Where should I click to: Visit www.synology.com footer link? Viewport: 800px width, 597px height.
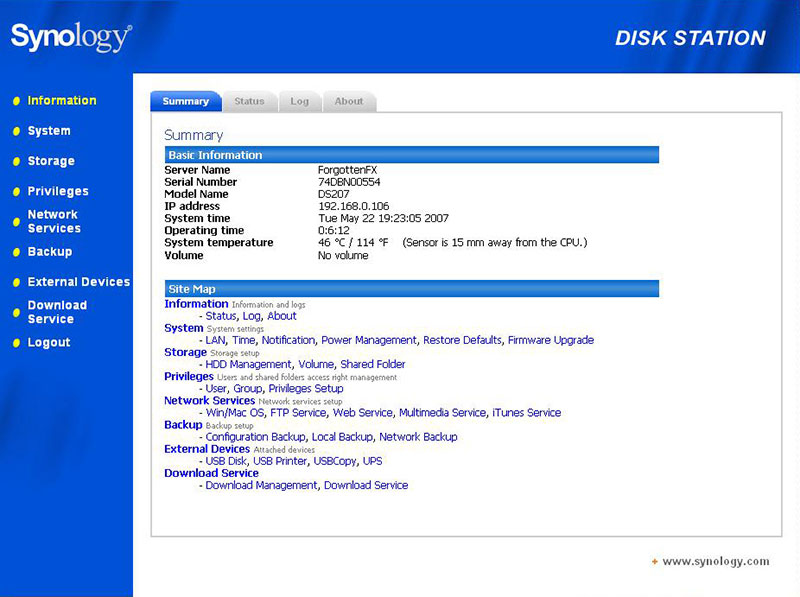[716, 561]
